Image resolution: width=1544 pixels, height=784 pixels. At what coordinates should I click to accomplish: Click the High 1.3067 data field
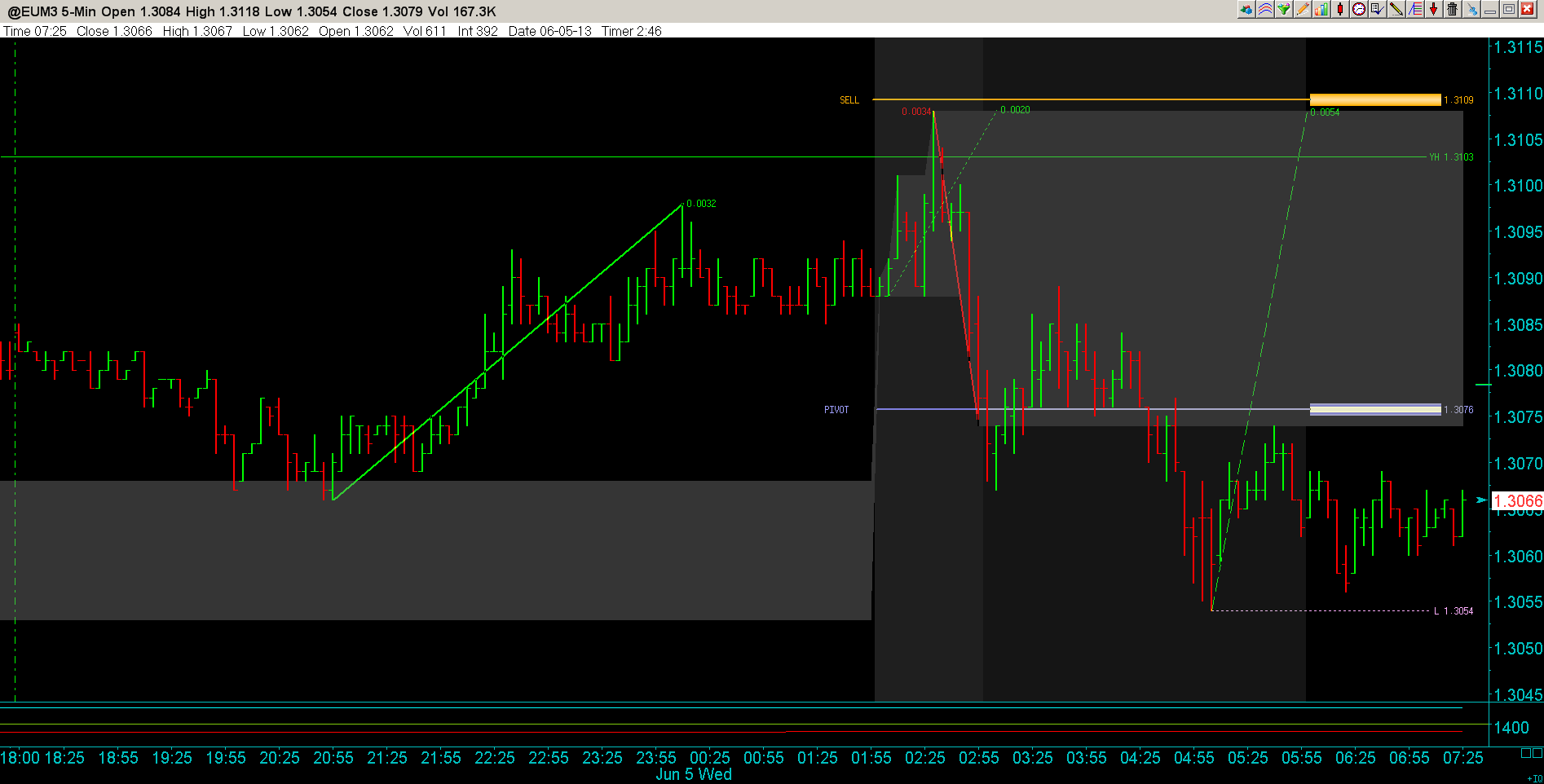point(197,31)
